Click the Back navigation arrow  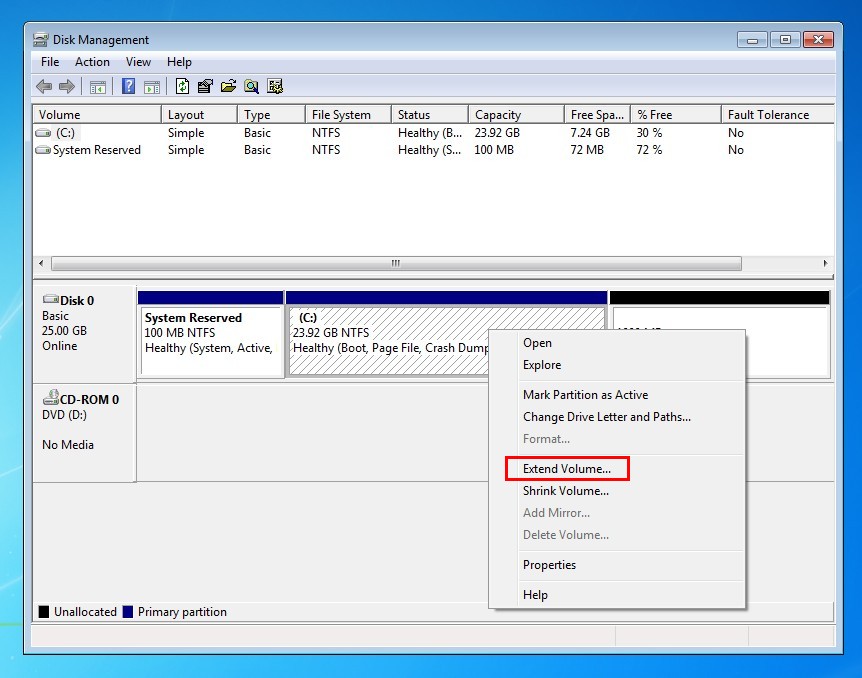(x=43, y=86)
